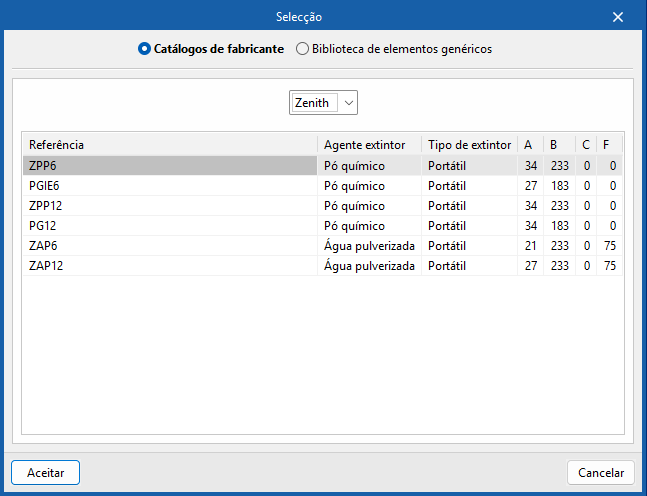The image size is (647, 496).
Task: Sort by the Referência column header
Action: pyautogui.click(x=170, y=144)
